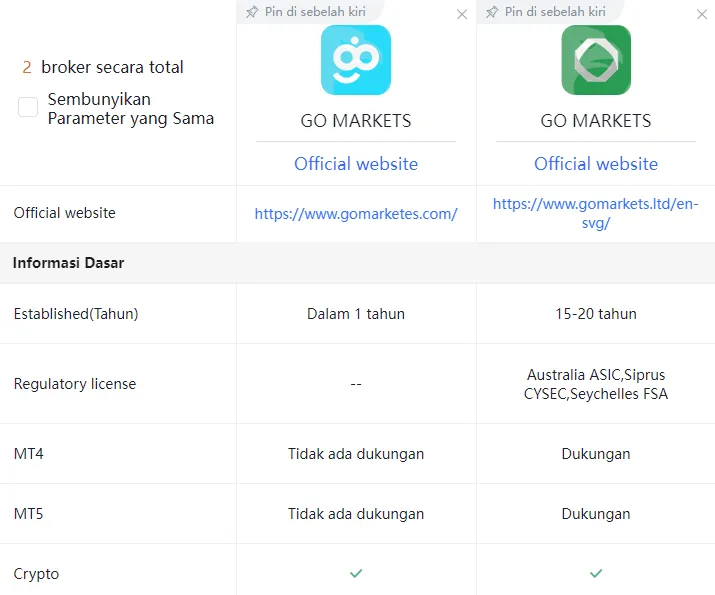Screen dimensions: 715x595
Task: Click 'Dukungan' in the MT5 row
Action: pyautogui.click(x=596, y=514)
